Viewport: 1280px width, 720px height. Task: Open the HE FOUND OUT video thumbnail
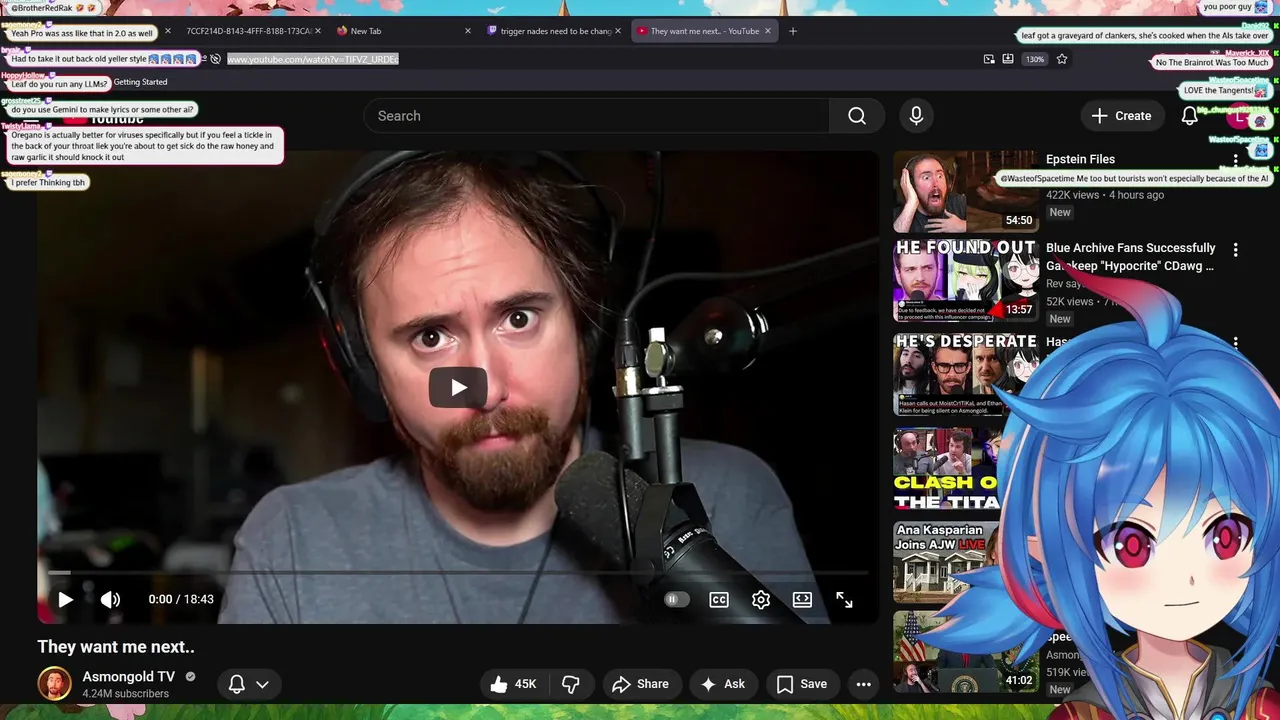pos(965,281)
